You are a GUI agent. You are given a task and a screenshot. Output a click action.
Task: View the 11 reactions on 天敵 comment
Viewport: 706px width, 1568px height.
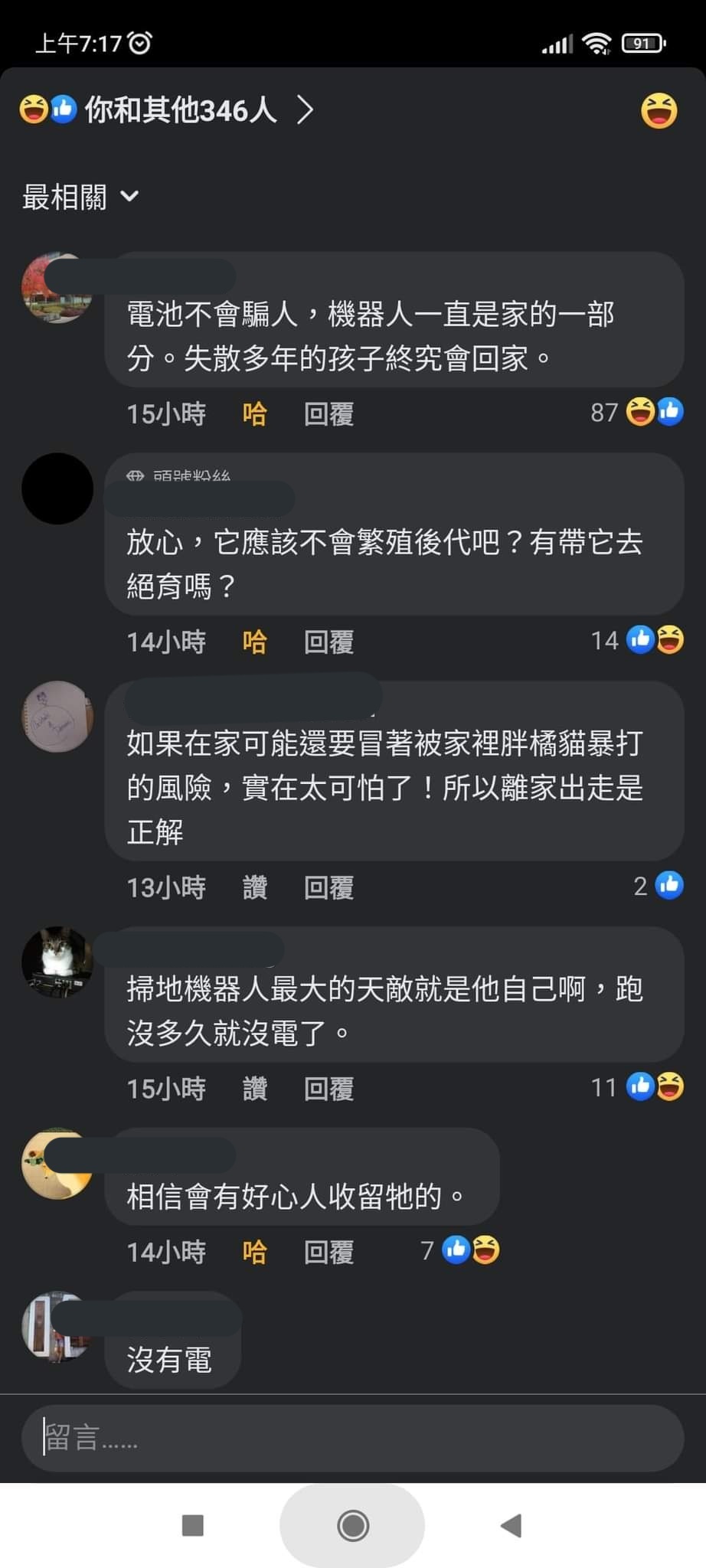coord(636,1086)
